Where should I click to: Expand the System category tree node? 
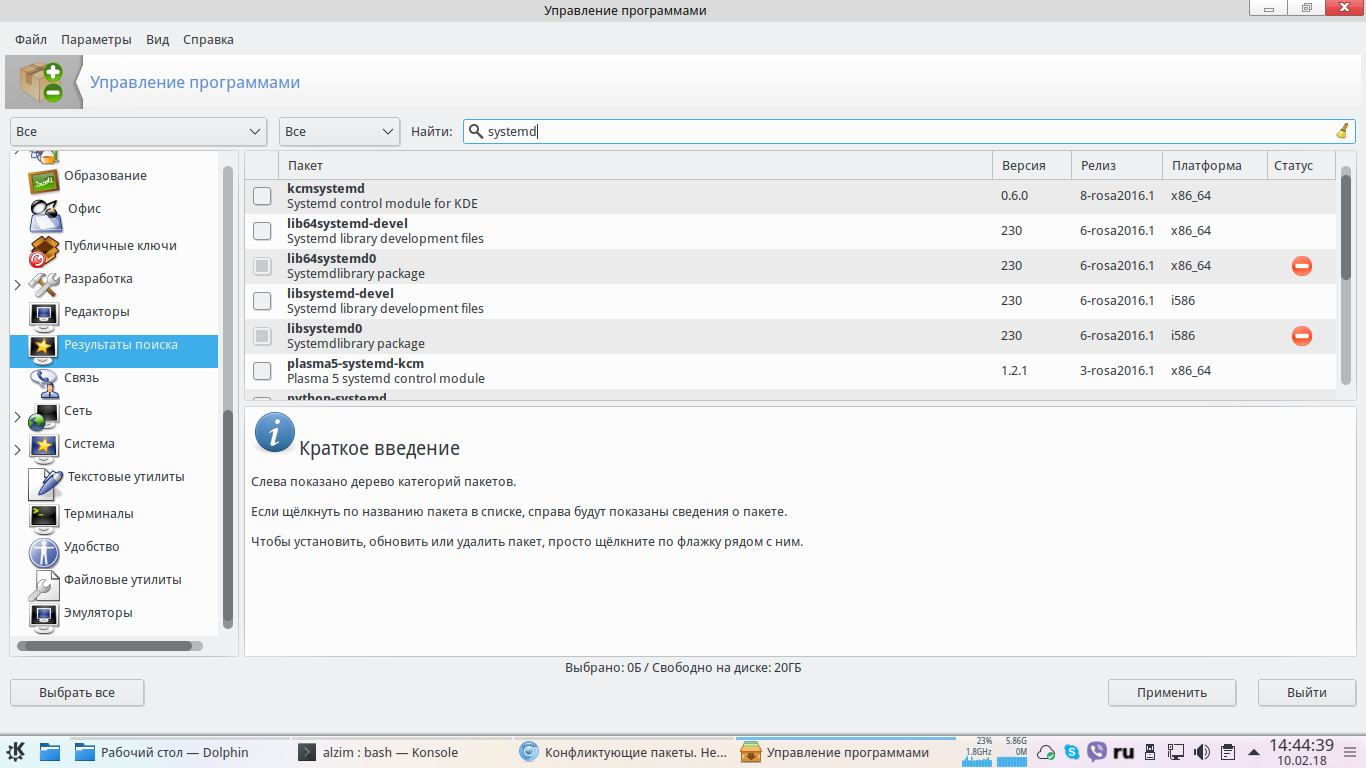point(17,450)
